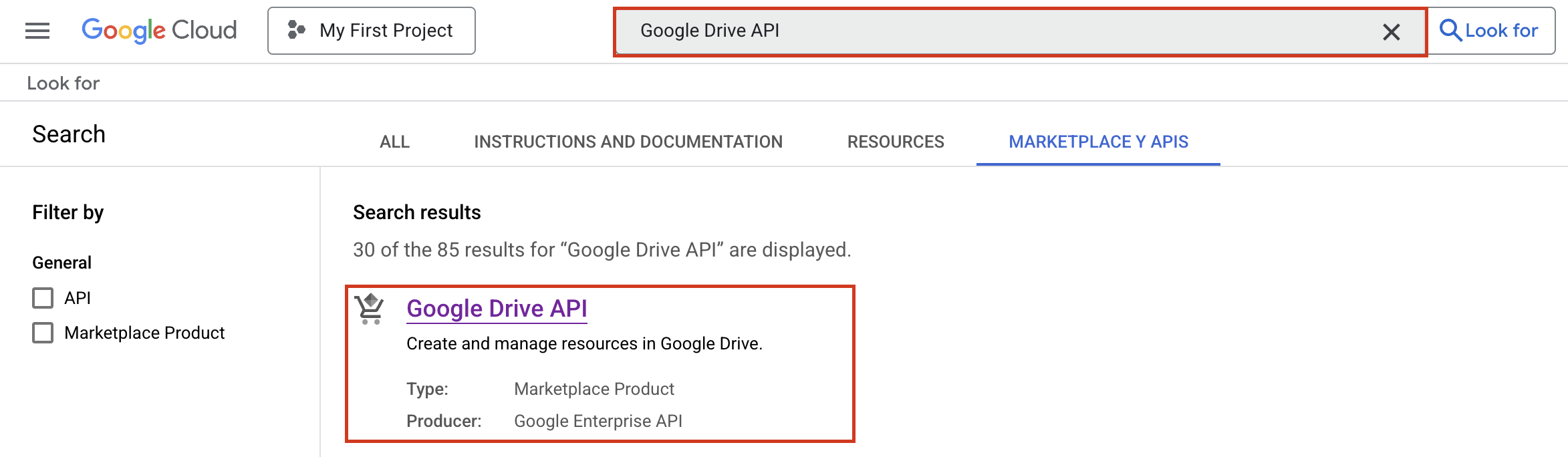The image size is (1568, 457).
Task: Open the Instructions and Documentation tab
Action: point(628,142)
